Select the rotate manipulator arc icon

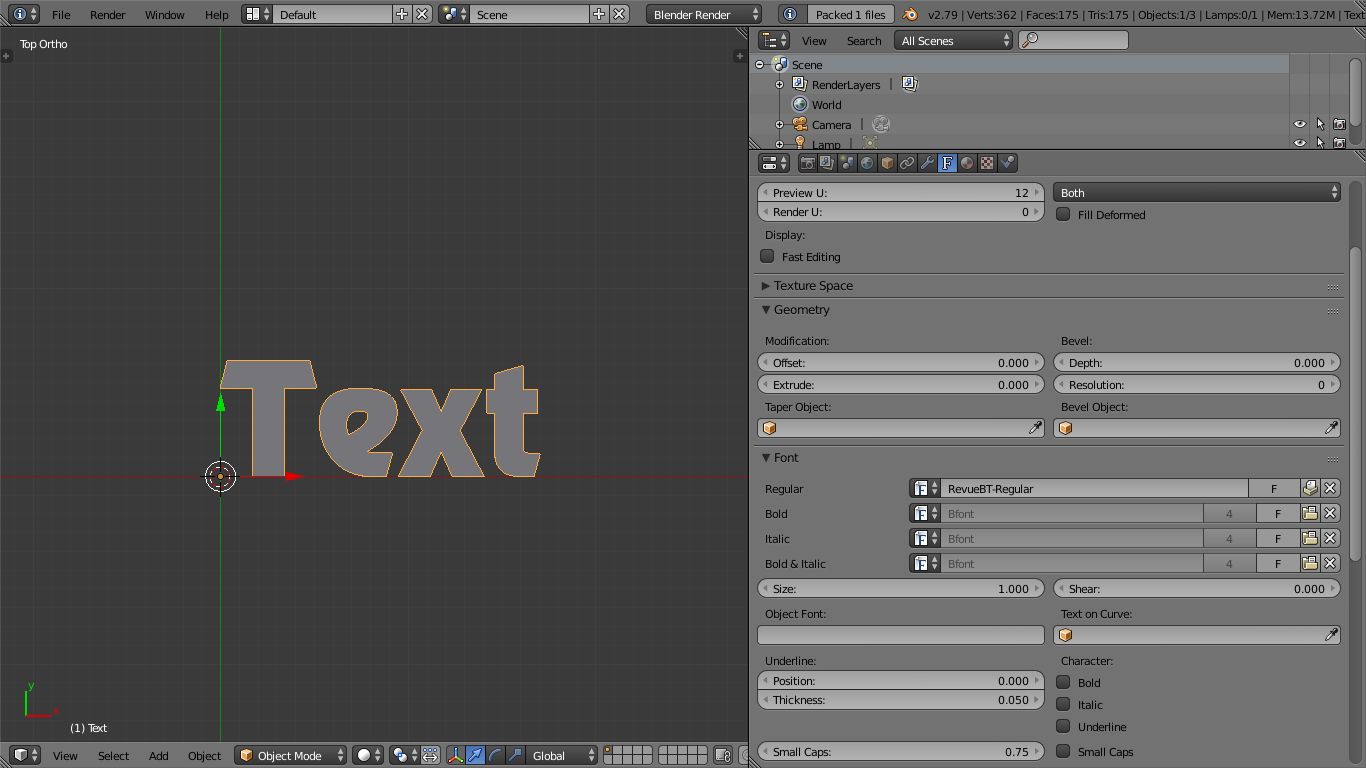click(496, 756)
